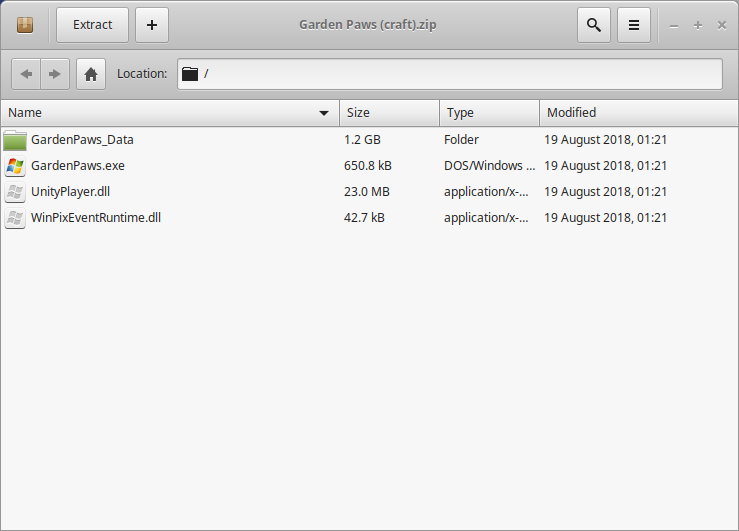Click GardenPaws_Data's modified date
The image size is (739, 531).
(x=605, y=140)
